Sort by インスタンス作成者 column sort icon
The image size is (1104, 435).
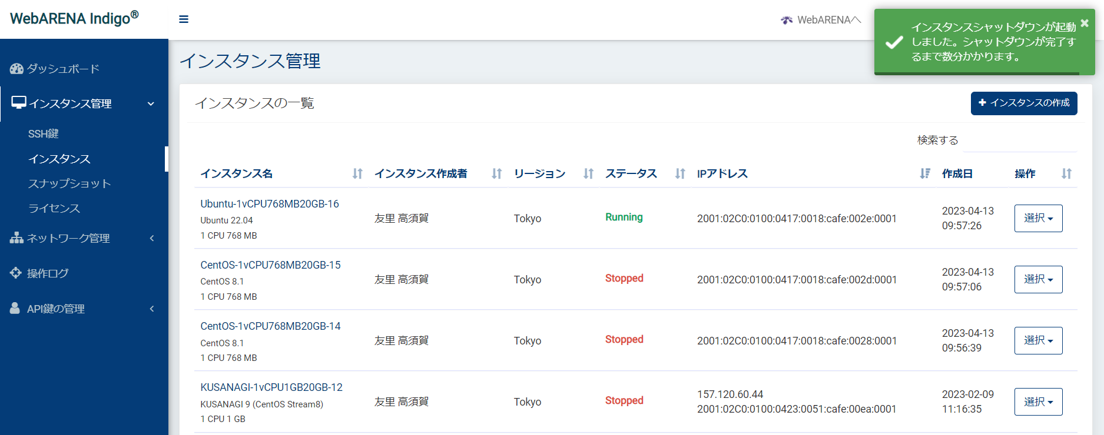coord(496,174)
